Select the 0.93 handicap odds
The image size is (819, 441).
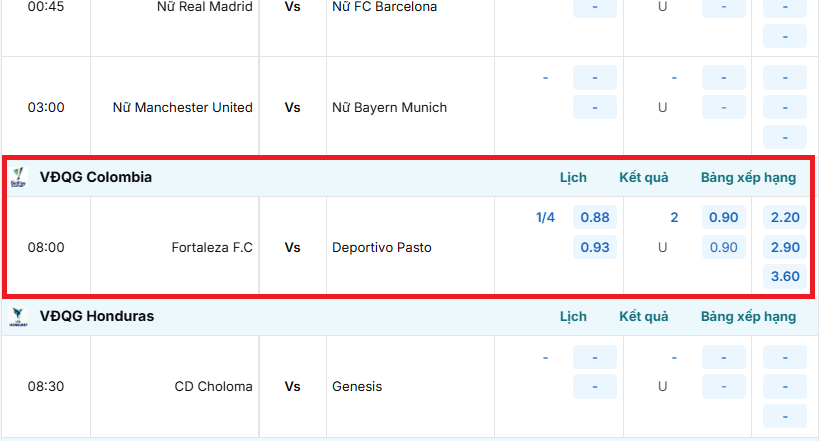pyautogui.click(x=595, y=247)
